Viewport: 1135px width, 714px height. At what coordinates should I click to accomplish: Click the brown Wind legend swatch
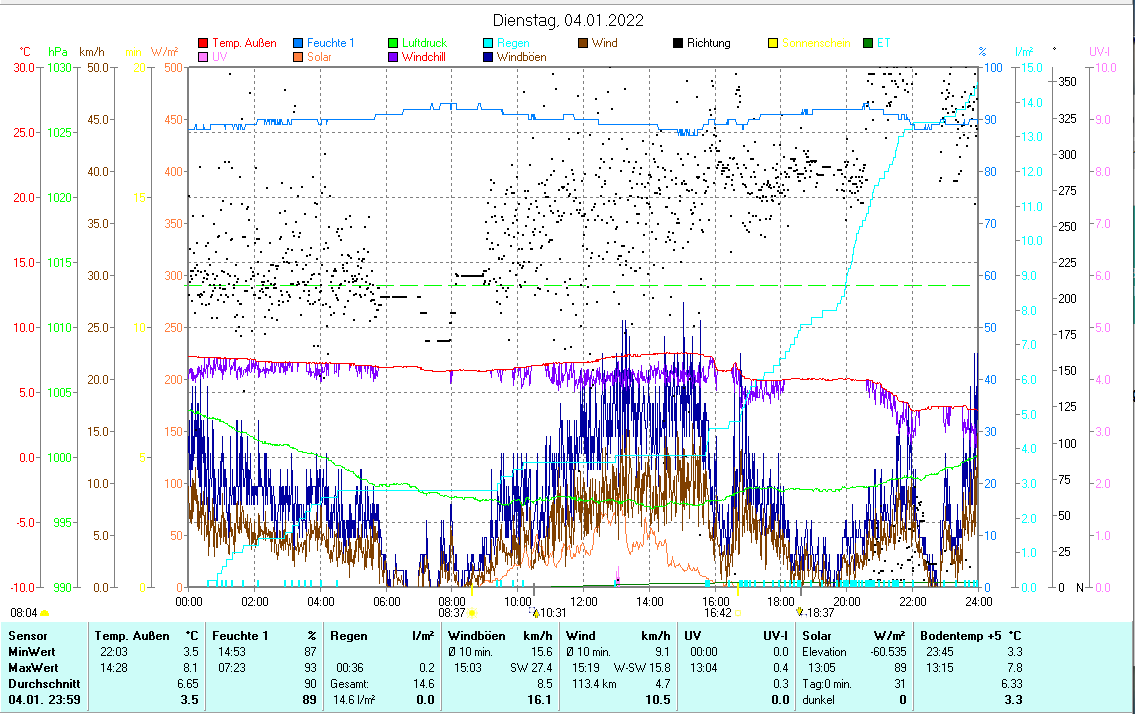[582, 44]
